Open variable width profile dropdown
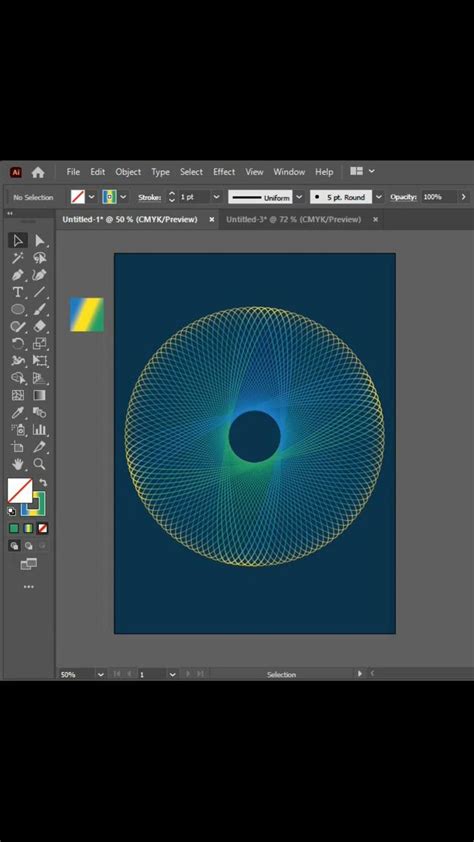Viewport: 474px width, 842px height. click(299, 197)
